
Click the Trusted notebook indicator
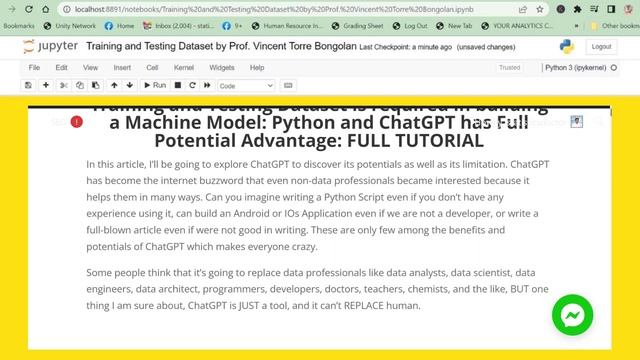(509, 68)
